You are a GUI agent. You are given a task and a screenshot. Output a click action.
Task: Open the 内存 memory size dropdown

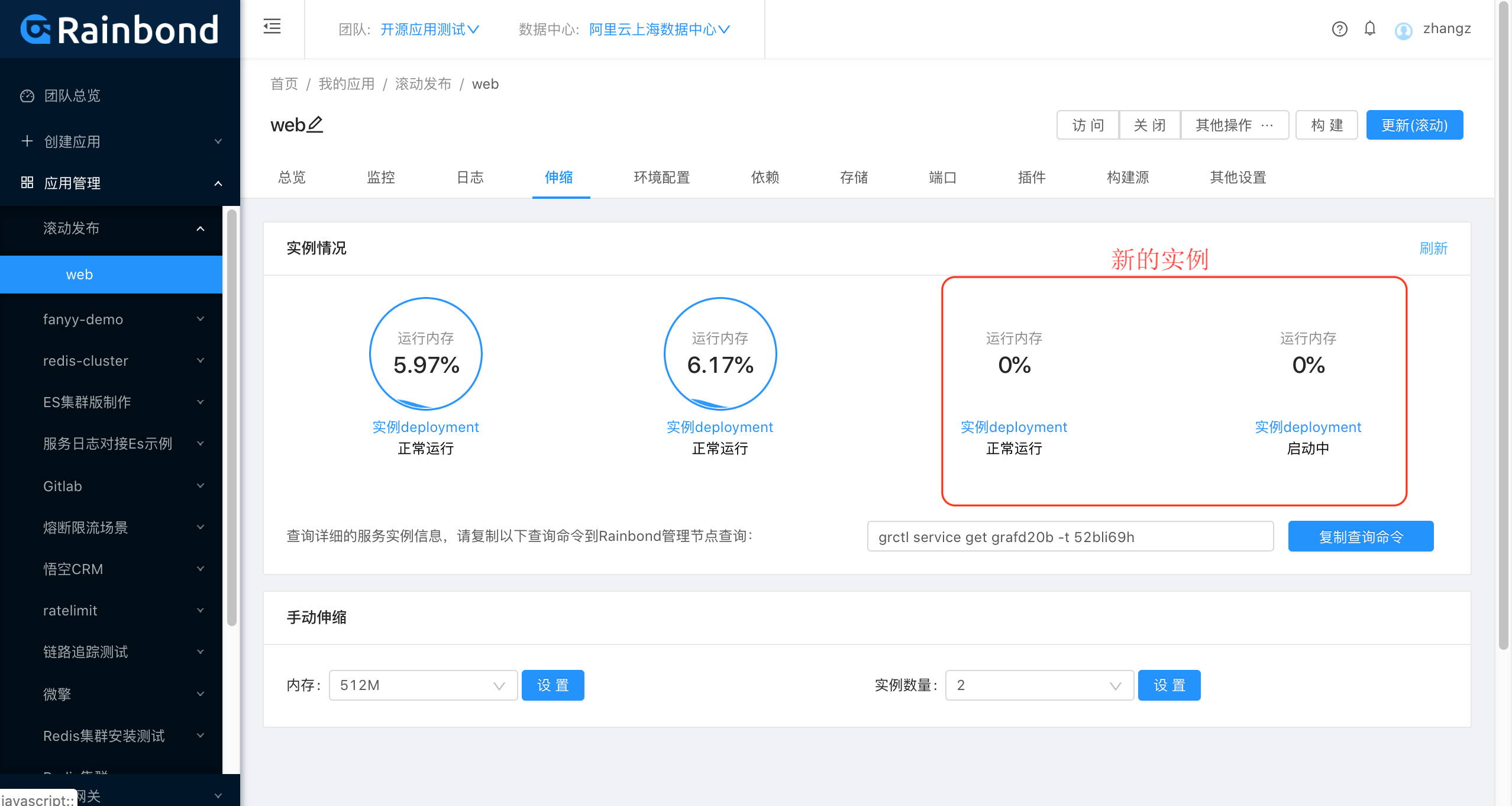click(x=420, y=685)
